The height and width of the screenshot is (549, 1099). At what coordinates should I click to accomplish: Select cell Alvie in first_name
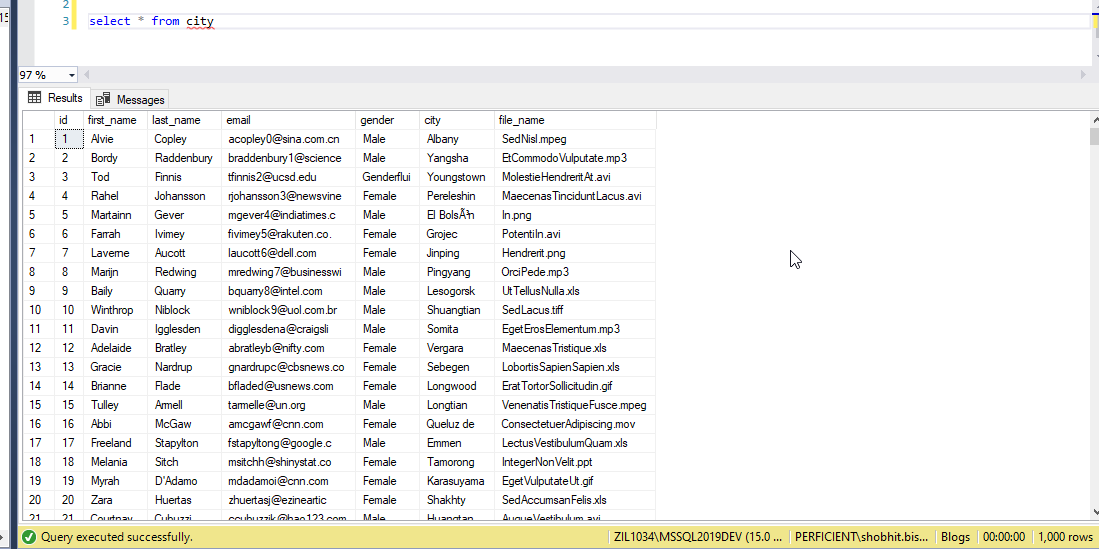(x=116, y=139)
